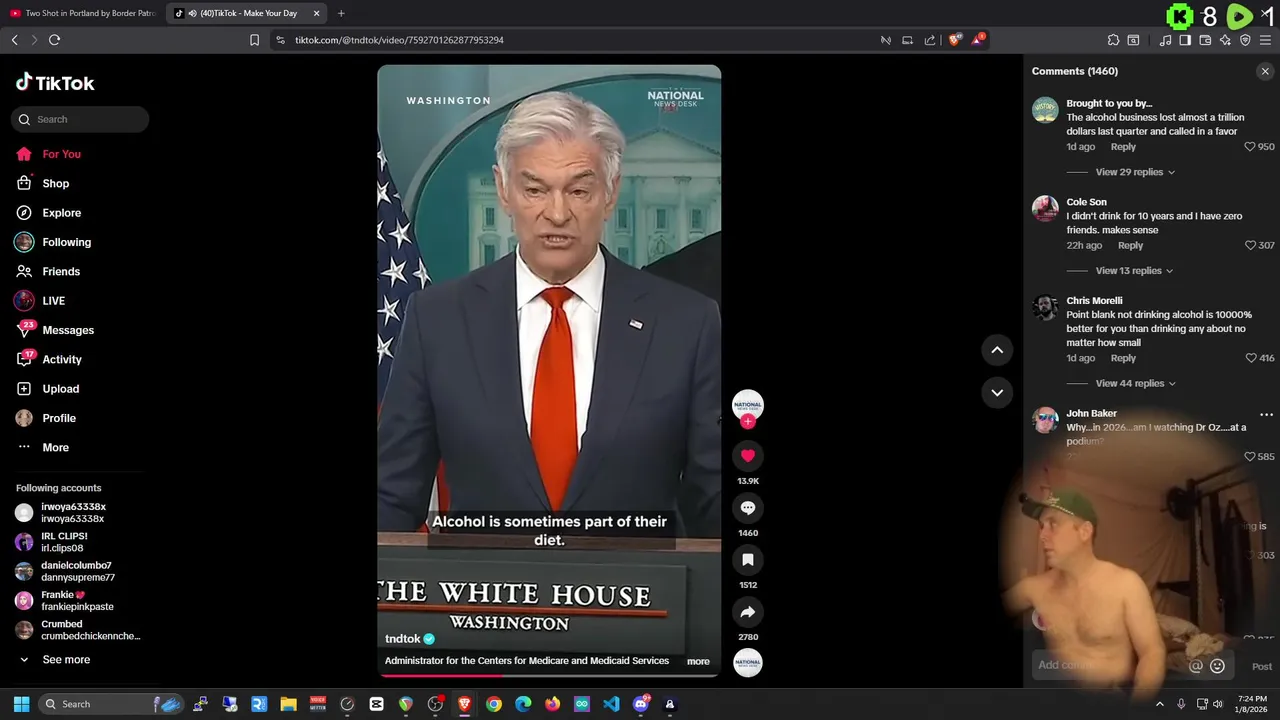Viewport: 1280px width, 720px height.
Task: Reply to Brought to you by comment
Action: coord(1123,147)
